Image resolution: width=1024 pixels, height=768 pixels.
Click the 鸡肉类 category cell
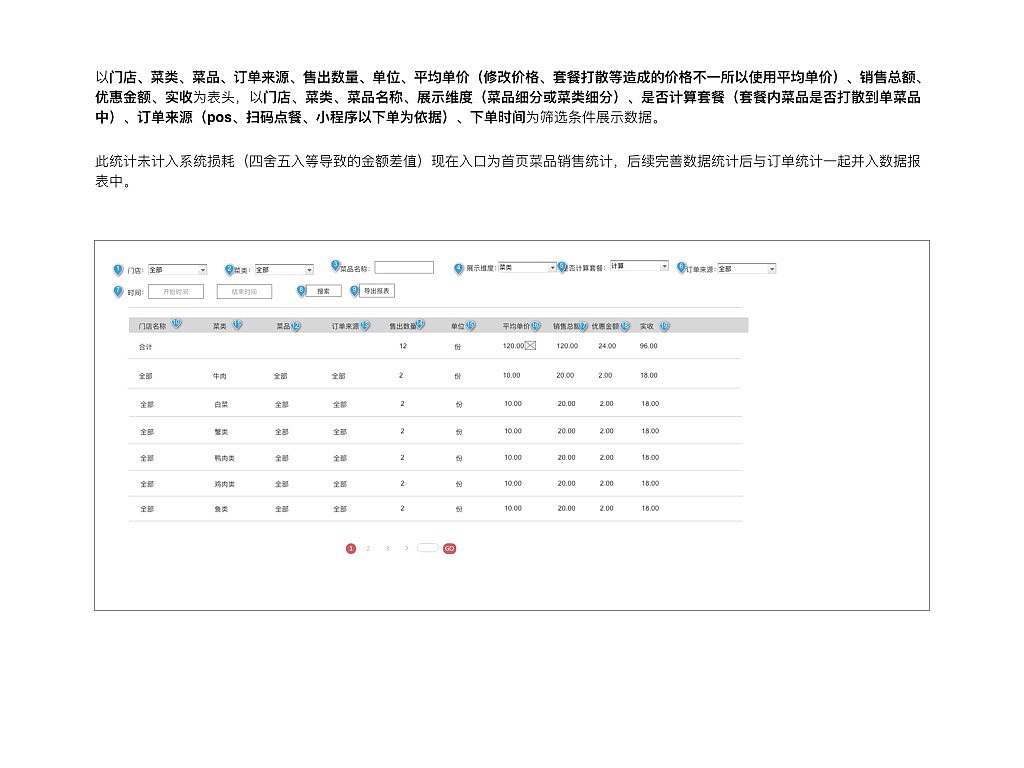pyautogui.click(x=225, y=484)
